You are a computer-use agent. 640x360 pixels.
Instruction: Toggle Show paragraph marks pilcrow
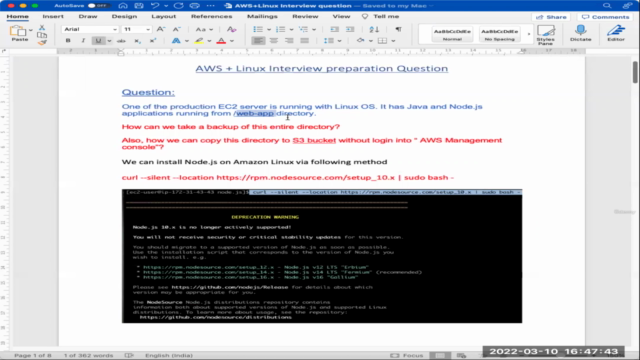click(x=398, y=29)
